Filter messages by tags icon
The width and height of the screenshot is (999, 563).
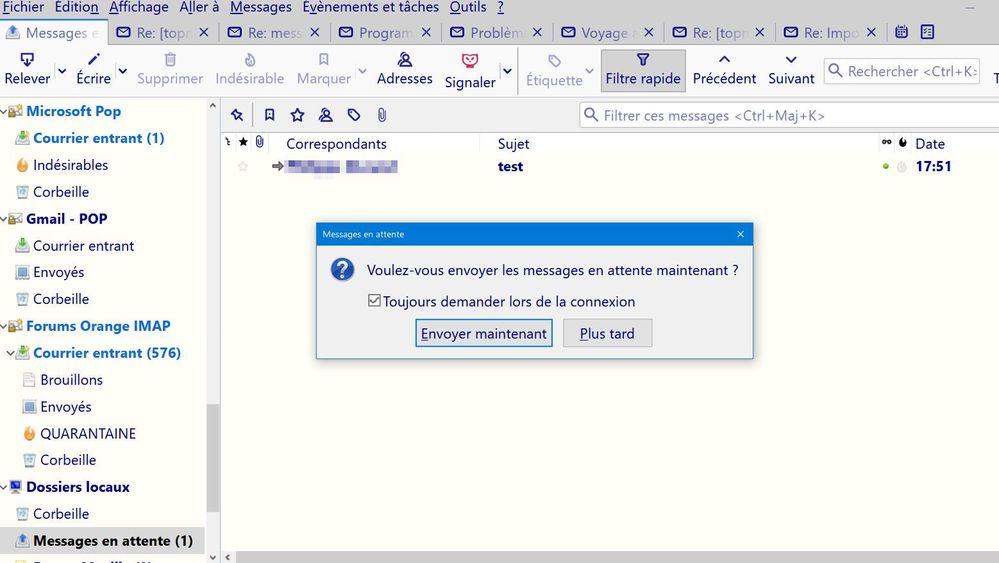354,115
